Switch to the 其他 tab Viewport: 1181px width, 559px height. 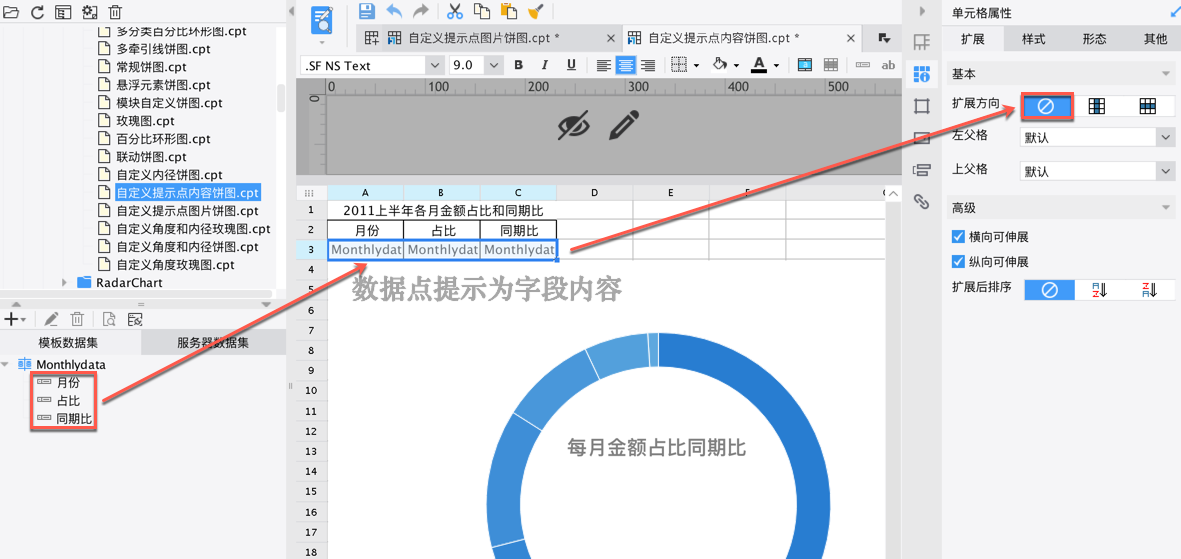1155,39
